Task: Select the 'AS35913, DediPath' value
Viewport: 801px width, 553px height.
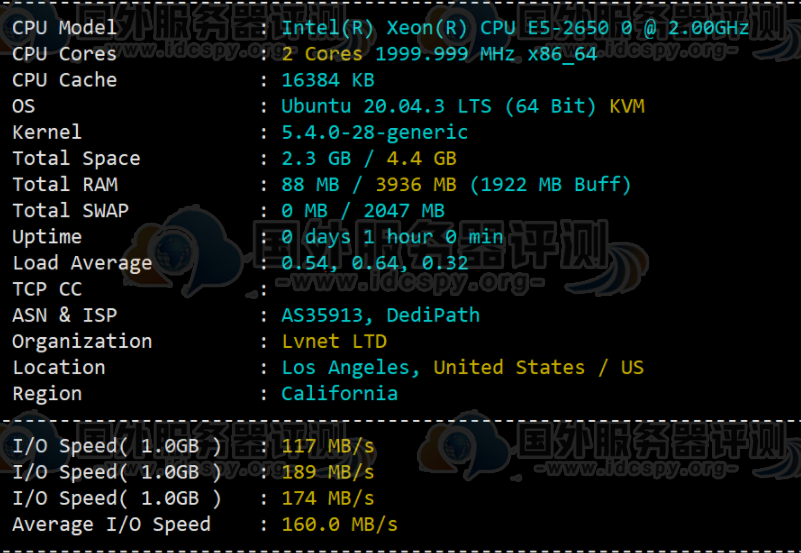Action: (x=381, y=316)
